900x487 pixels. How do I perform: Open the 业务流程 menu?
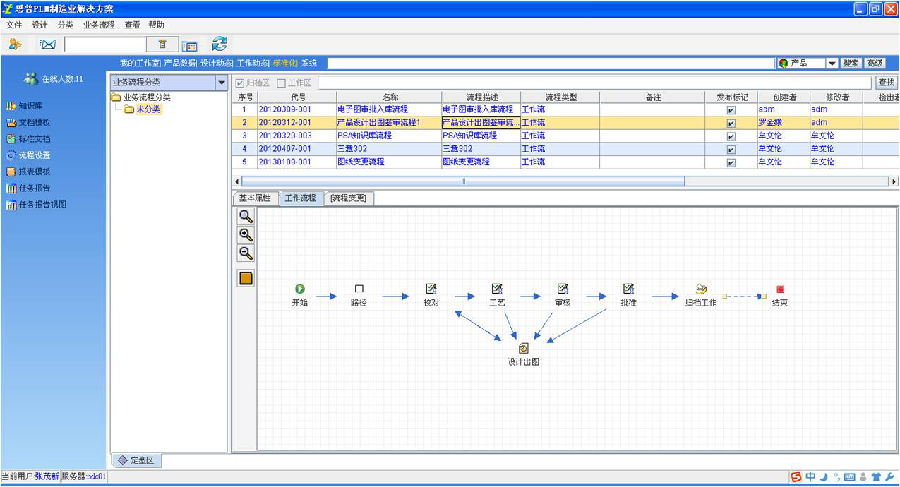pyautogui.click(x=98, y=23)
